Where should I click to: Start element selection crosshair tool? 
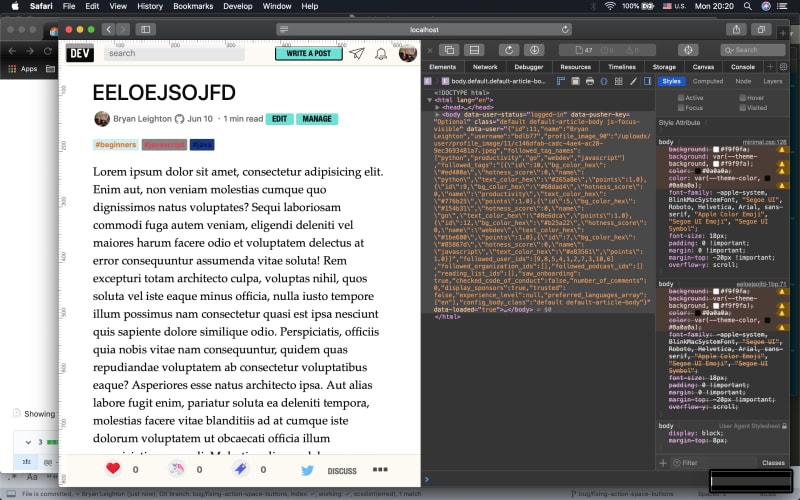point(688,50)
